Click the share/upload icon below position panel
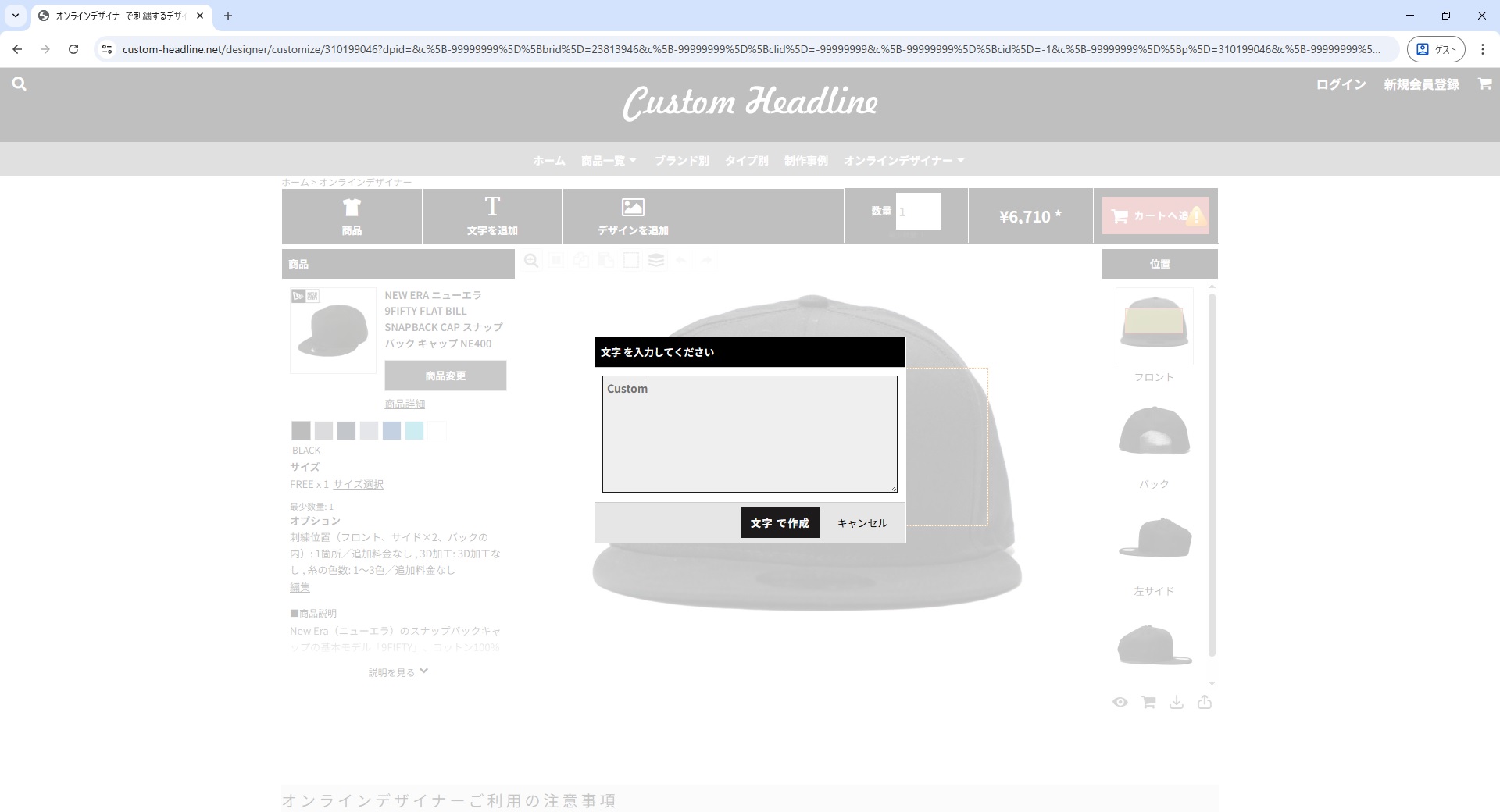Image resolution: width=1500 pixels, height=812 pixels. click(x=1205, y=703)
